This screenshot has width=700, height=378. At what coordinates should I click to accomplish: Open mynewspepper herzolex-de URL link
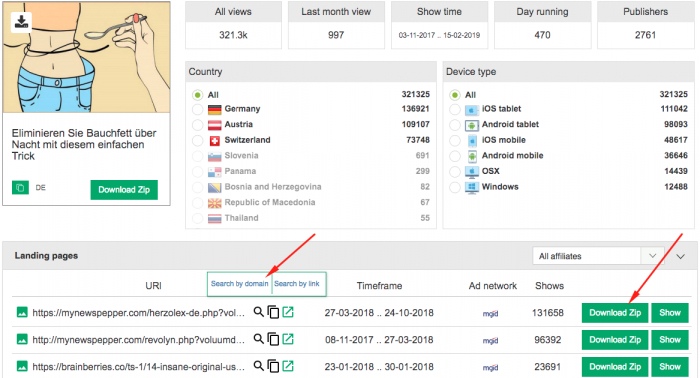(x=139, y=313)
